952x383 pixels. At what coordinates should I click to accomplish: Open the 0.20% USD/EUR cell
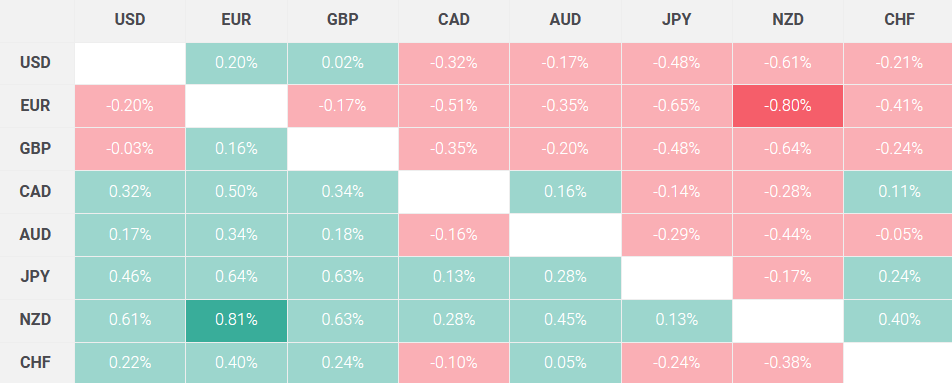[x=236, y=63]
